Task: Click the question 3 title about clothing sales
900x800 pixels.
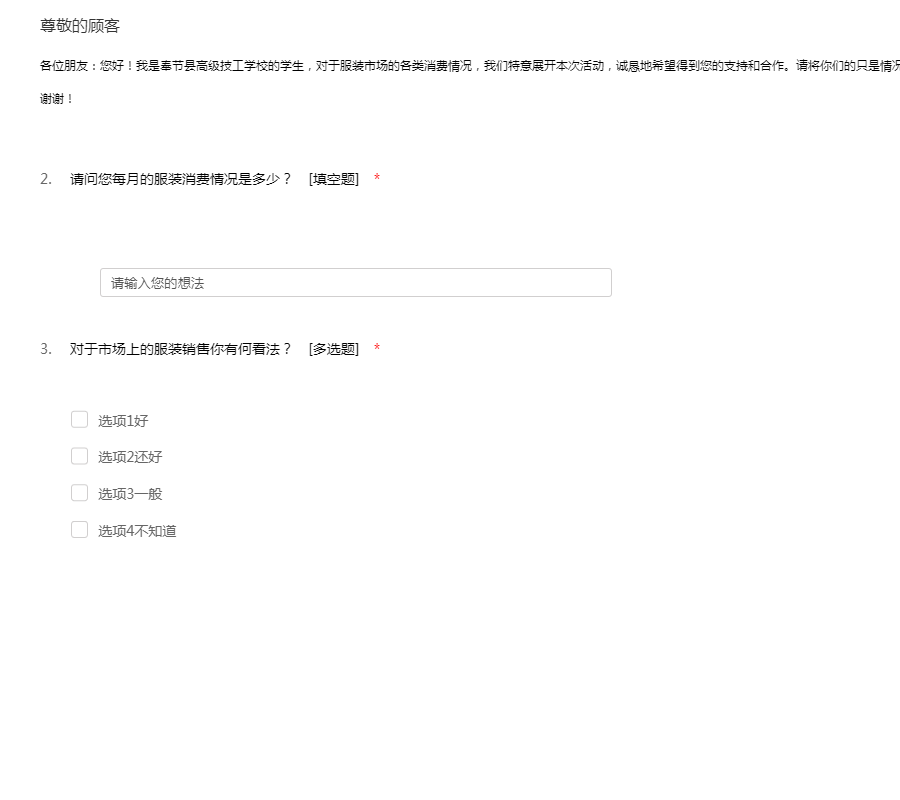Action: (180, 349)
